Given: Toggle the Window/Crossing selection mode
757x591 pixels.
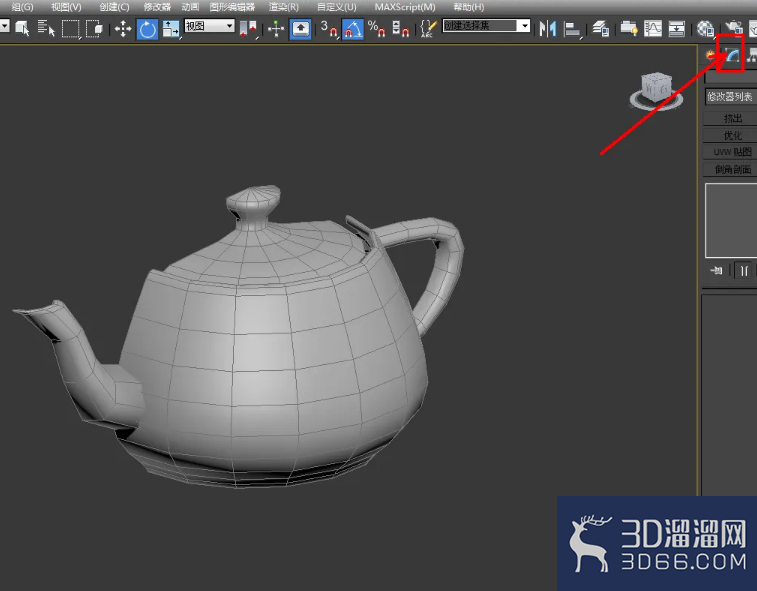Looking at the screenshot, I should (x=94, y=28).
